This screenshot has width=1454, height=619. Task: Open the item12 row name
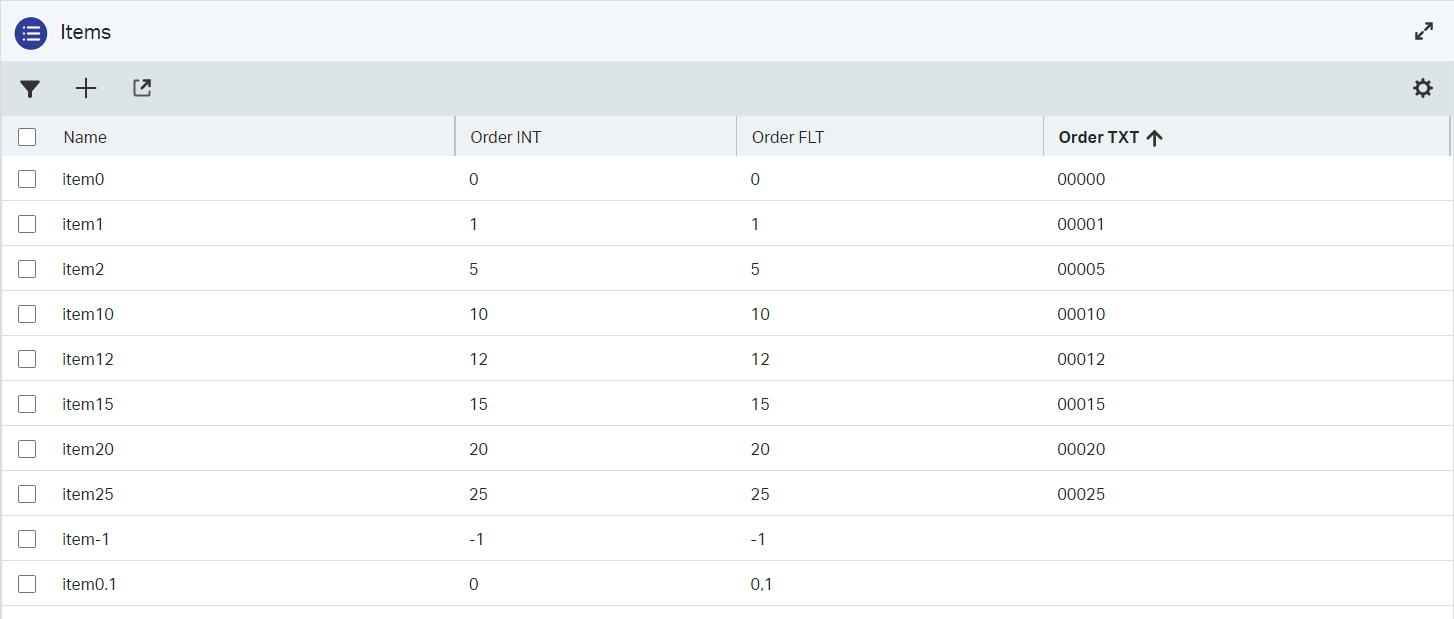click(88, 359)
